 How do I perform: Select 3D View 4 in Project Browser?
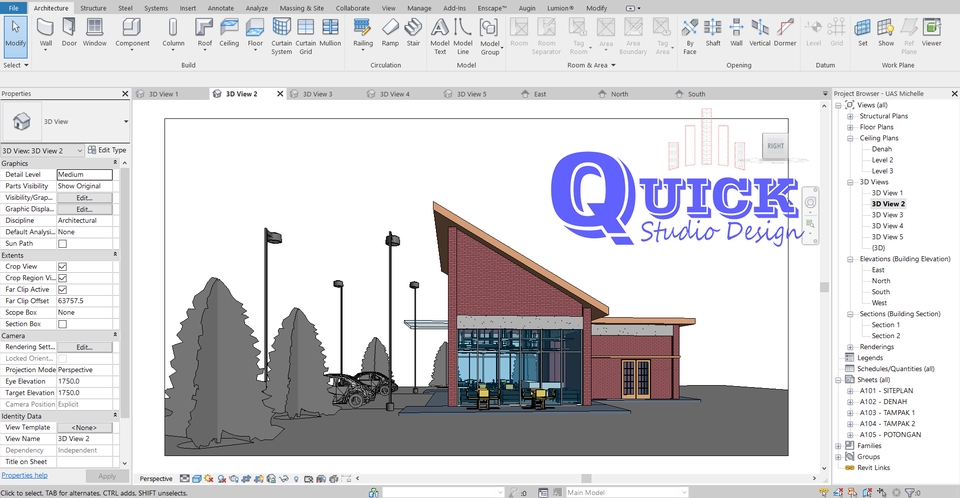[887, 226]
